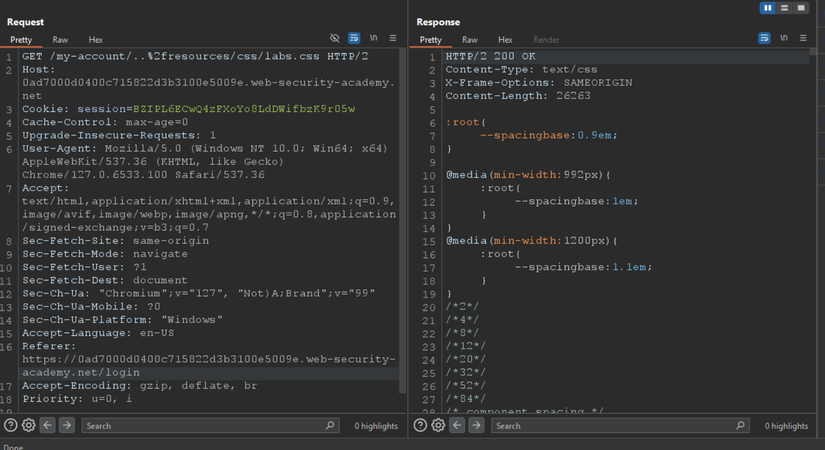Go to next match in Response search
This screenshot has width=825, height=450.
click(x=477, y=425)
